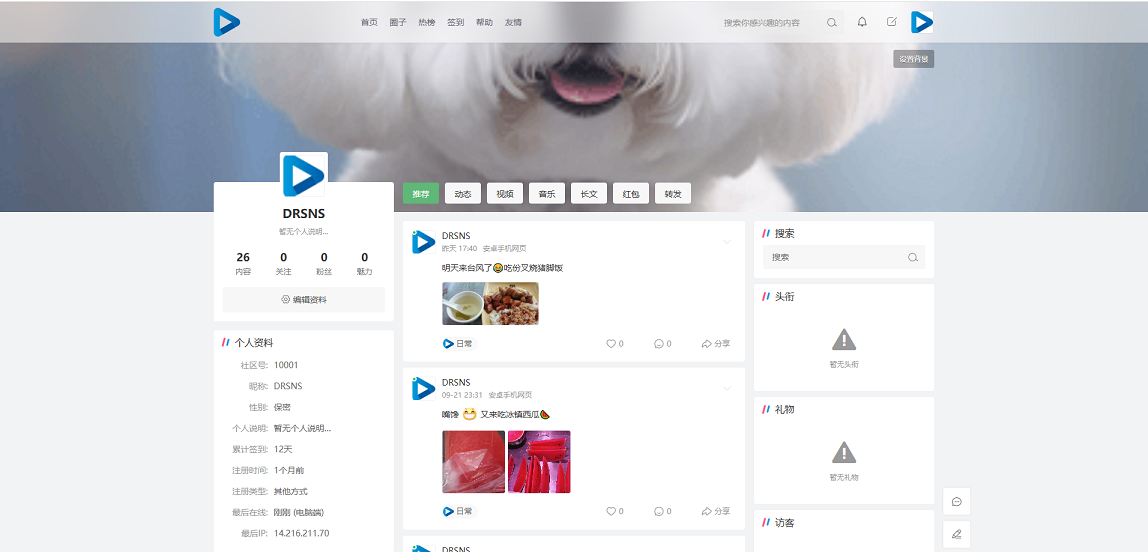
Task: Open the user avatar menu in header
Action: [921, 22]
